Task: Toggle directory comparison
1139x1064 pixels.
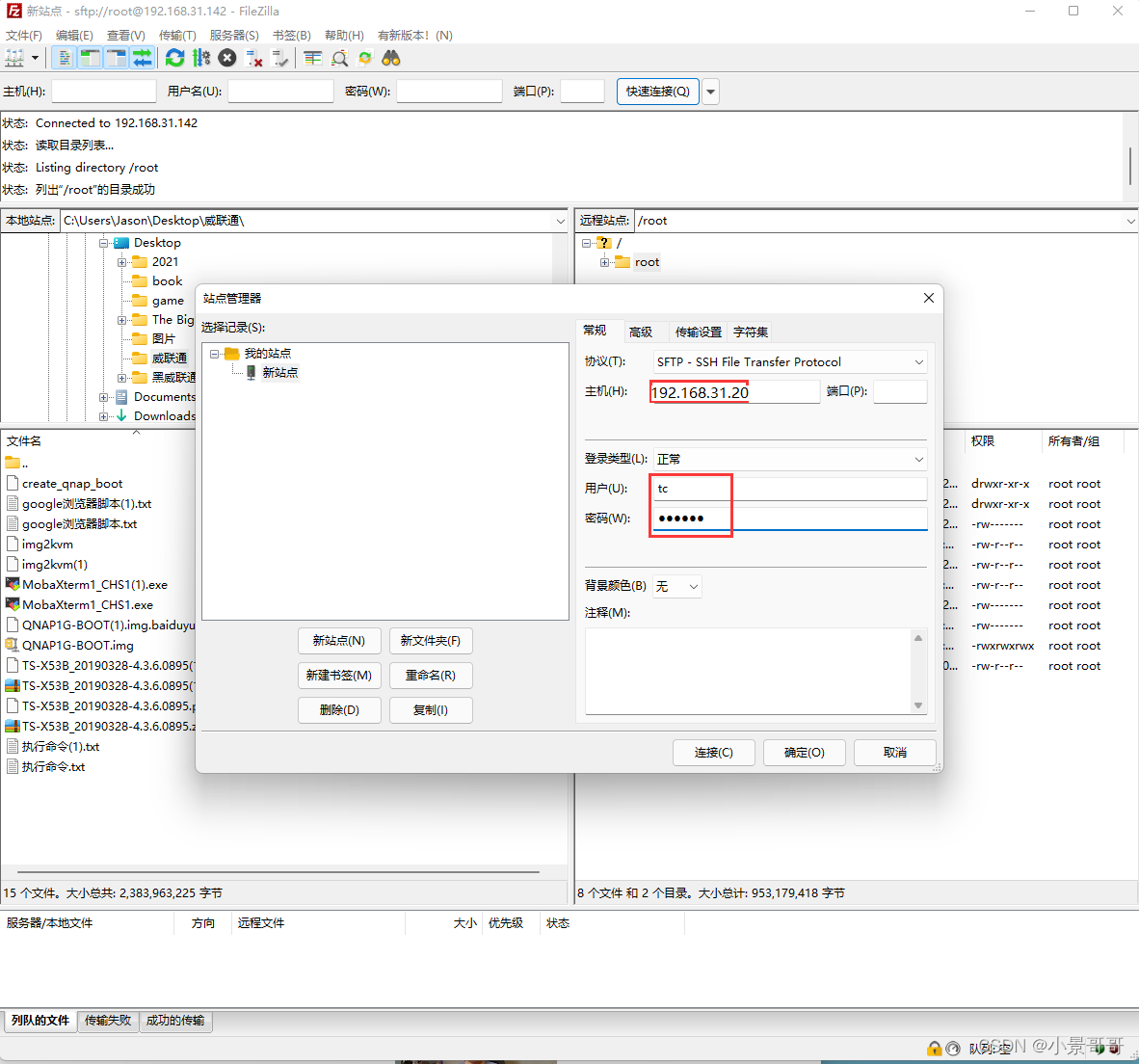Action: tap(339, 58)
